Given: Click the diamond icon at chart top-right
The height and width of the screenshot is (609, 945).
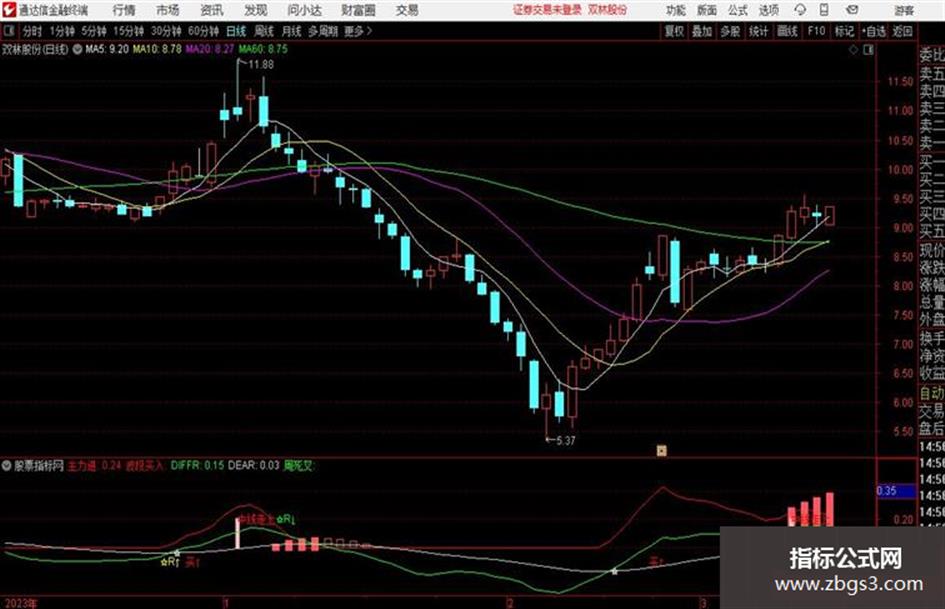Looking at the screenshot, I should coord(853,50).
